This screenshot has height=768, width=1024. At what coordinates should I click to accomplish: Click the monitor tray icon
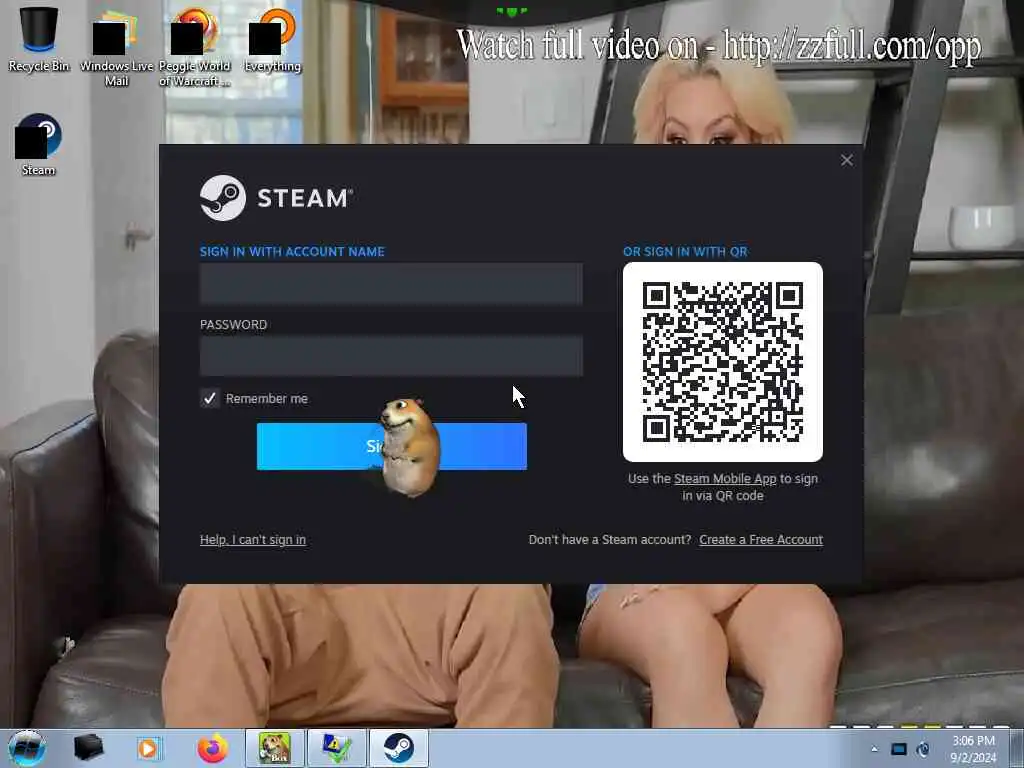tap(899, 749)
